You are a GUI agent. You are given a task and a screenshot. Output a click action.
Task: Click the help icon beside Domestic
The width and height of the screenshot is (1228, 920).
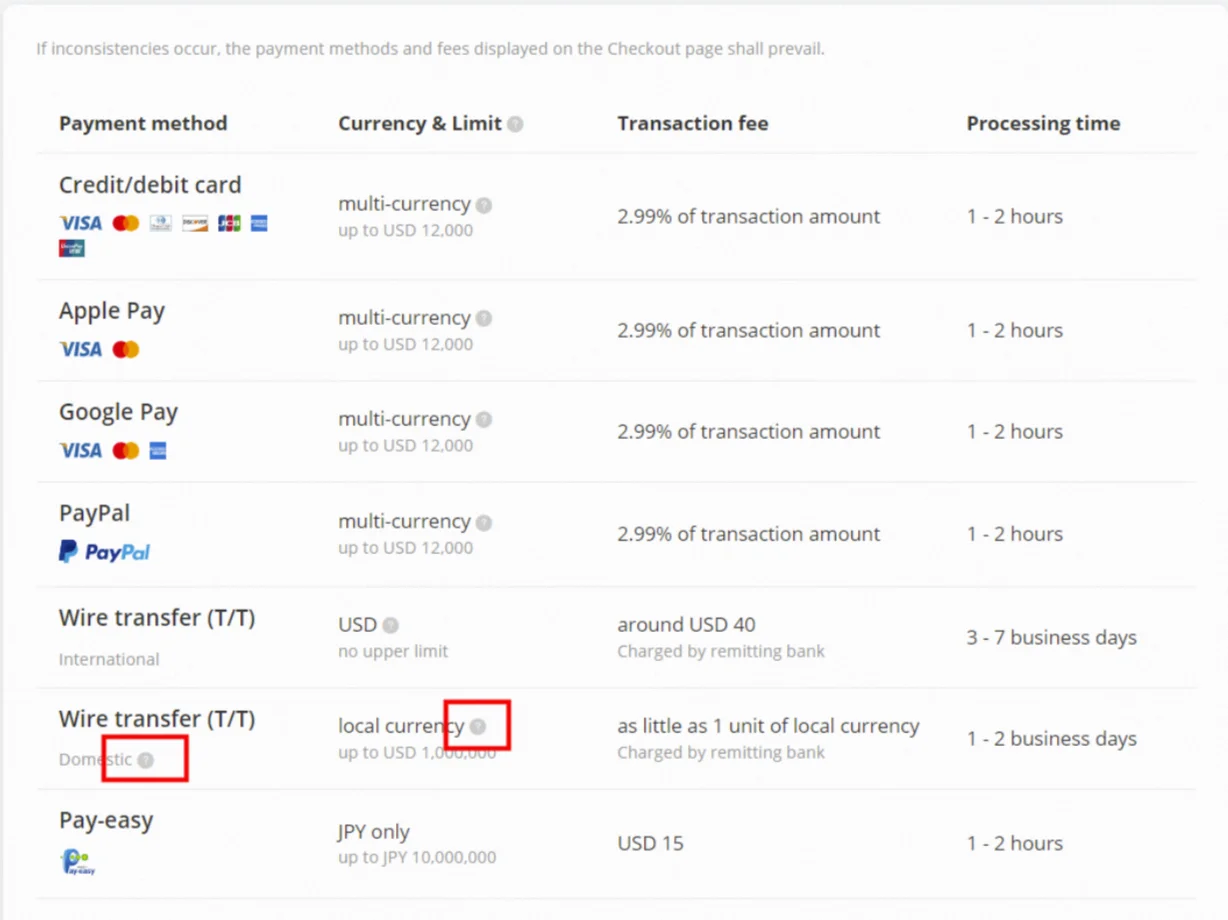[x=146, y=760]
